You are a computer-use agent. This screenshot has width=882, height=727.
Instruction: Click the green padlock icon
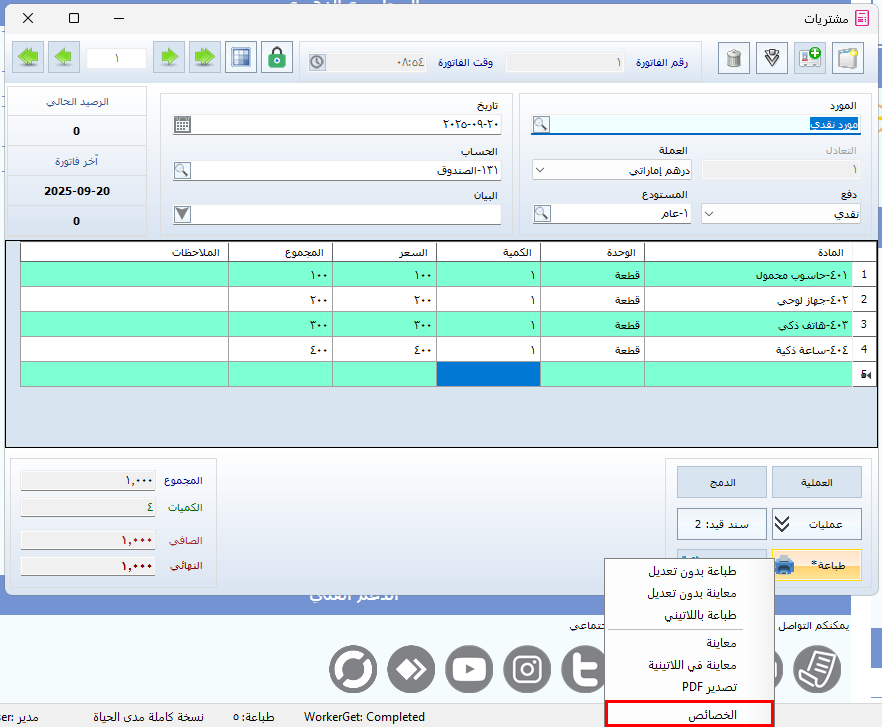277,58
